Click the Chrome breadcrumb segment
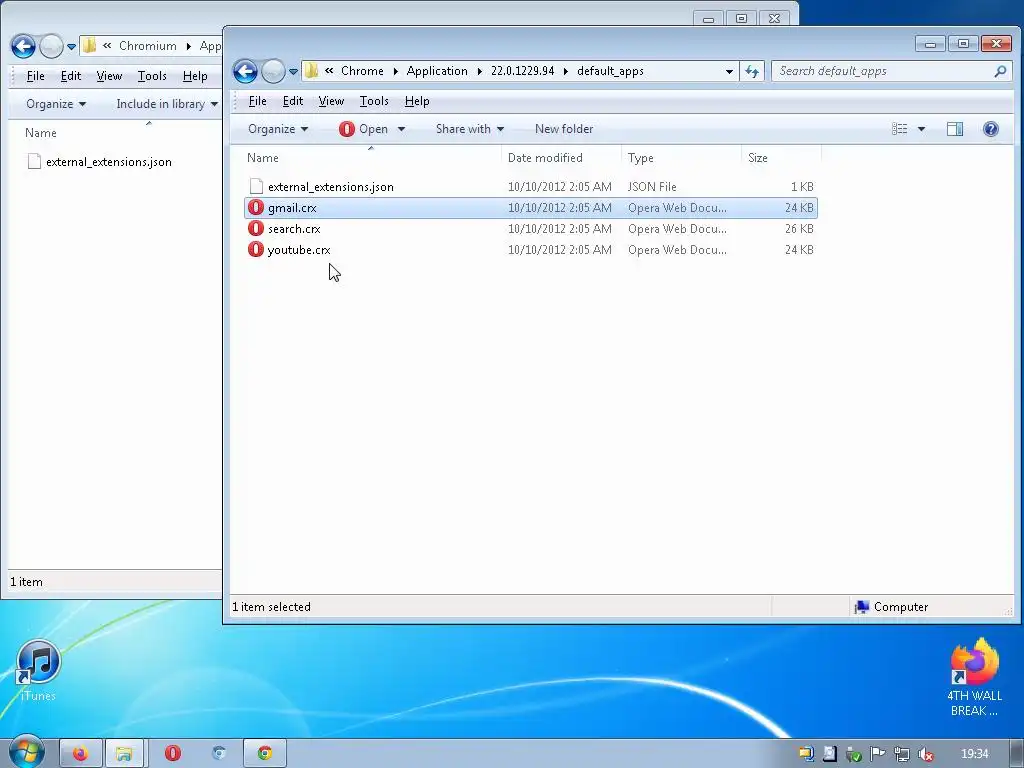 tap(362, 71)
